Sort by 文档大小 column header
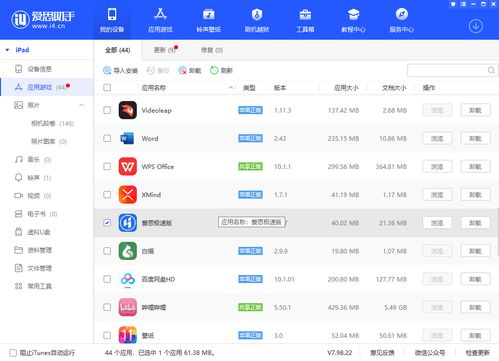 [x=394, y=87]
